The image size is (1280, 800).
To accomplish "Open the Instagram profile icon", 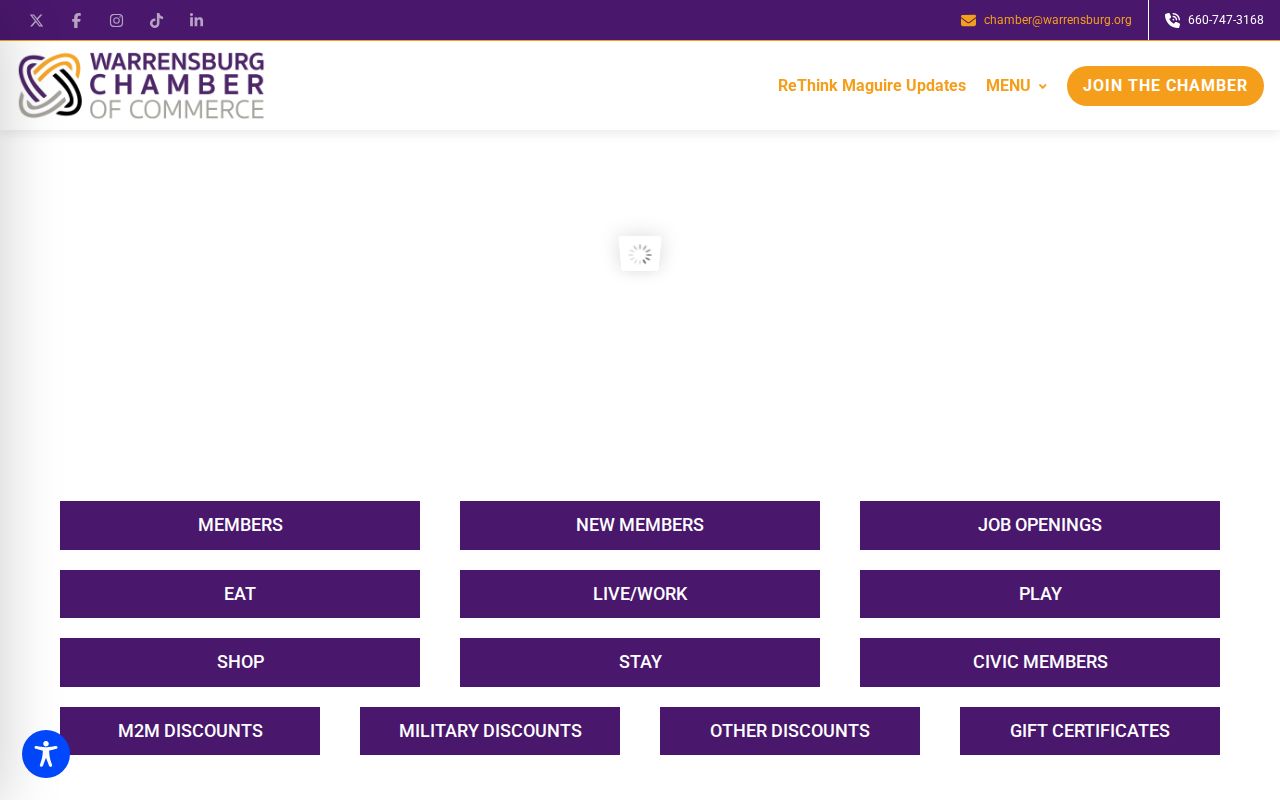I will tap(116, 20).
